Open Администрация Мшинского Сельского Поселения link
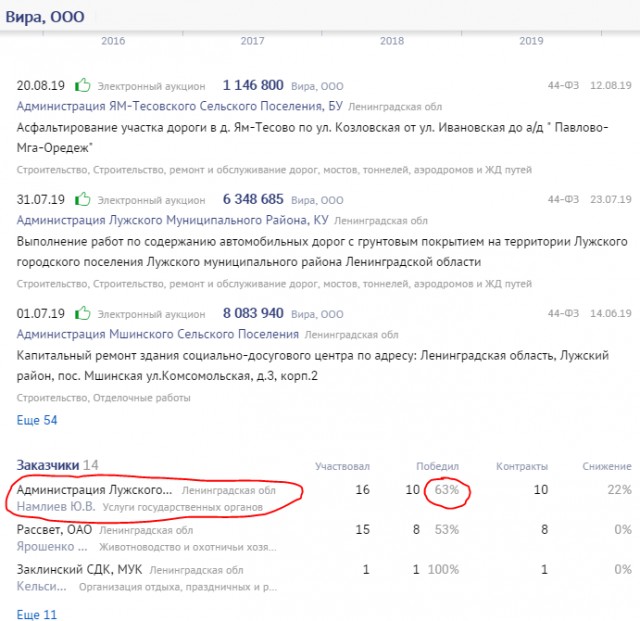 [158, 334]
